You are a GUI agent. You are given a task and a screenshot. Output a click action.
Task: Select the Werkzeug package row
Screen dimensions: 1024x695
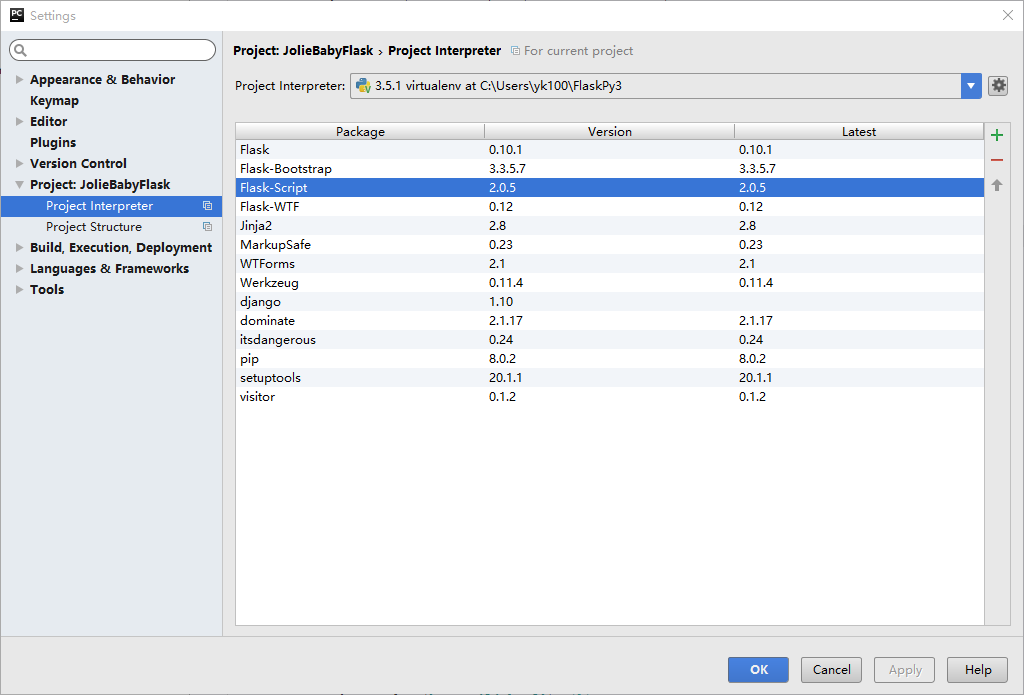point(609,282)
